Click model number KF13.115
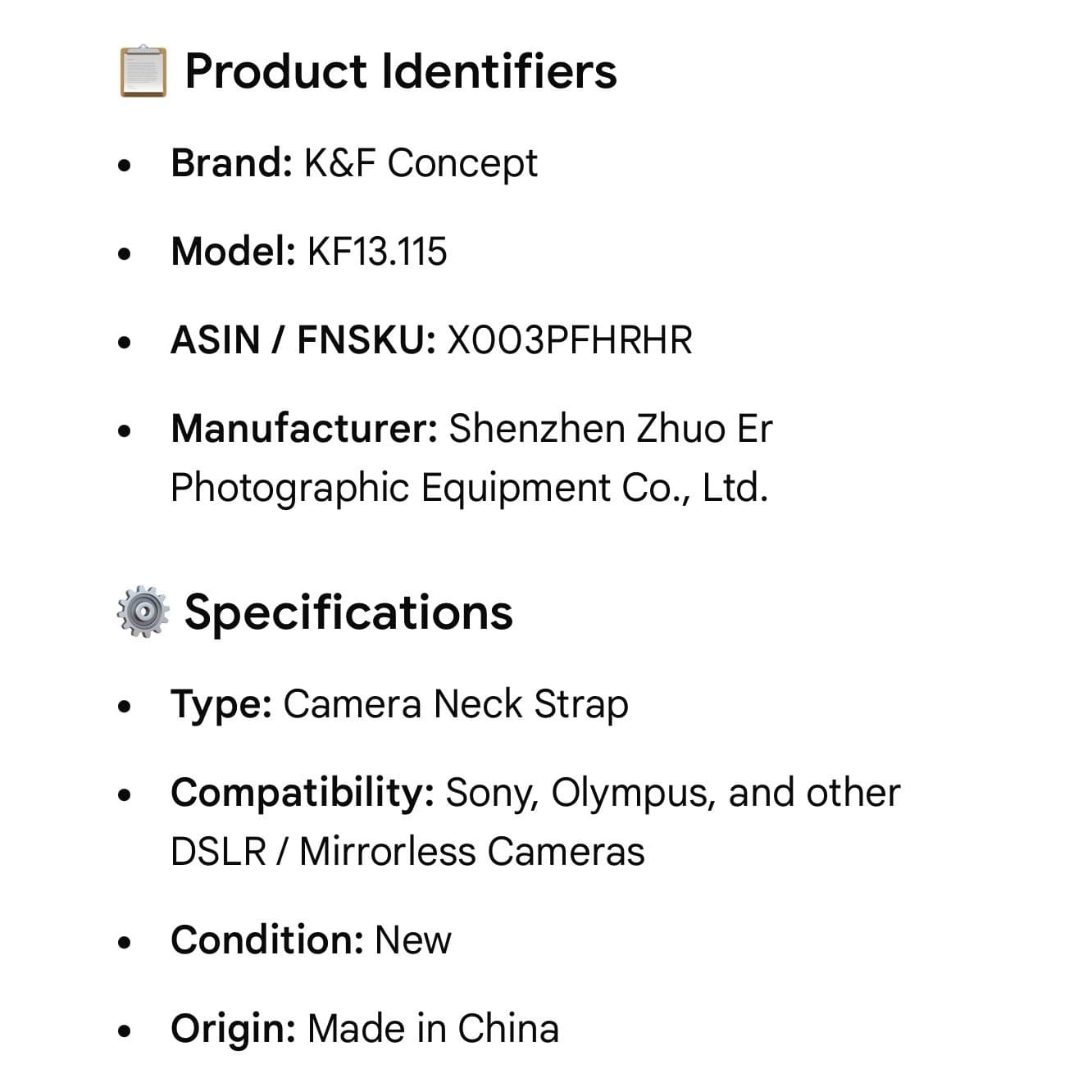Image resolution: width=1092 pixels, height=1092 pixels. 377,252
